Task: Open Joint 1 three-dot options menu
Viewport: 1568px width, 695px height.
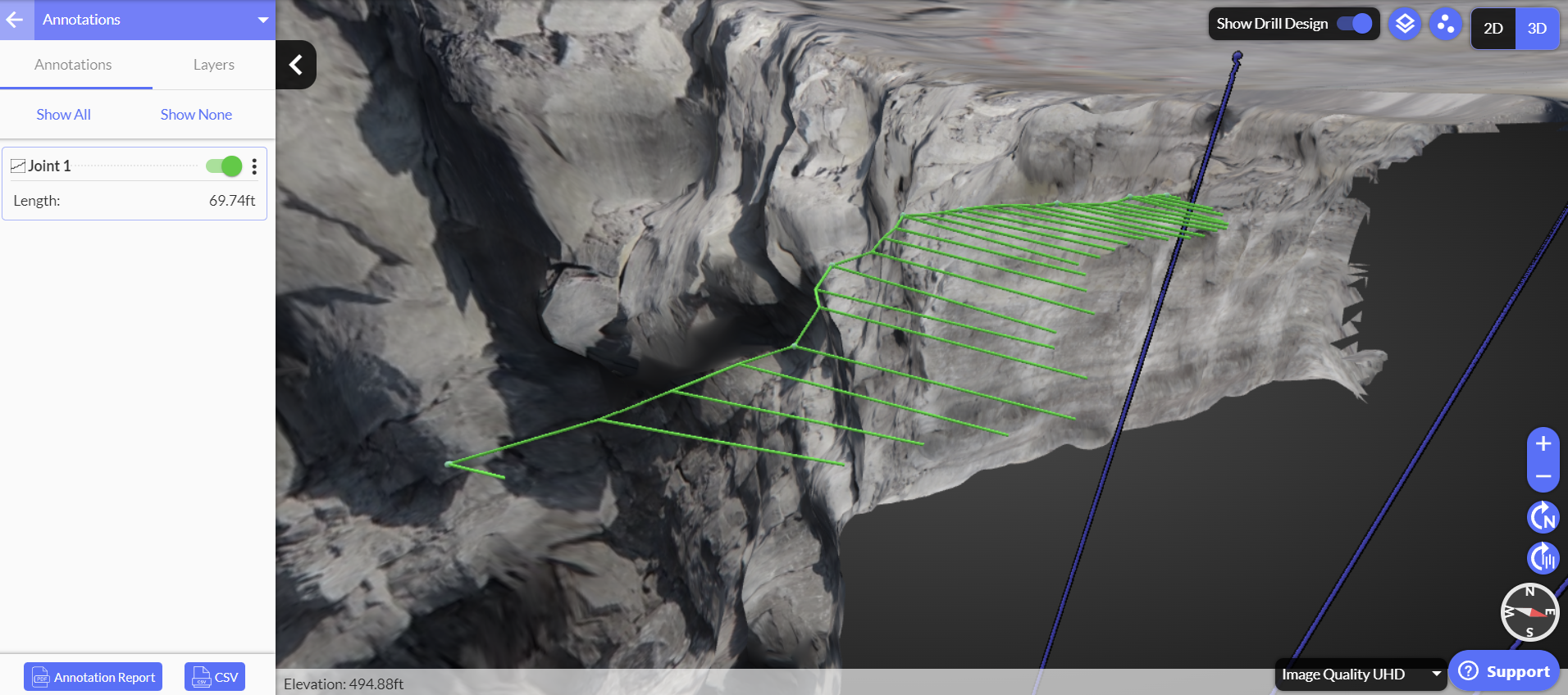Action: pos(254,166)
